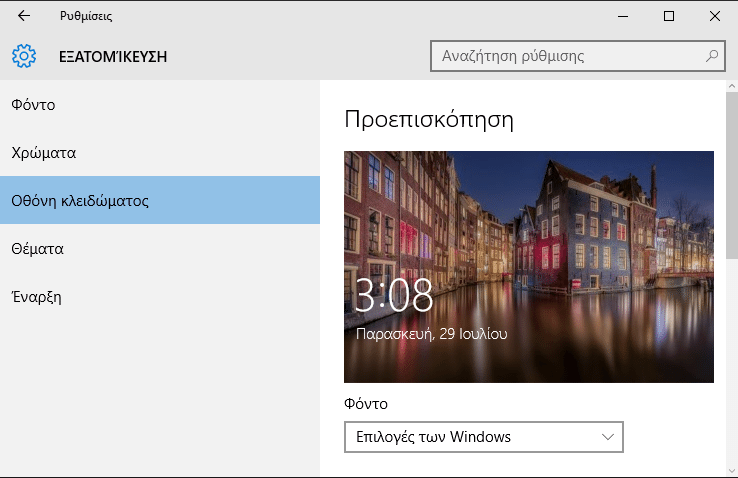Expand the Επιλογές των Windows dropdown
Screen dimensions: 738x478
(484, 437)
